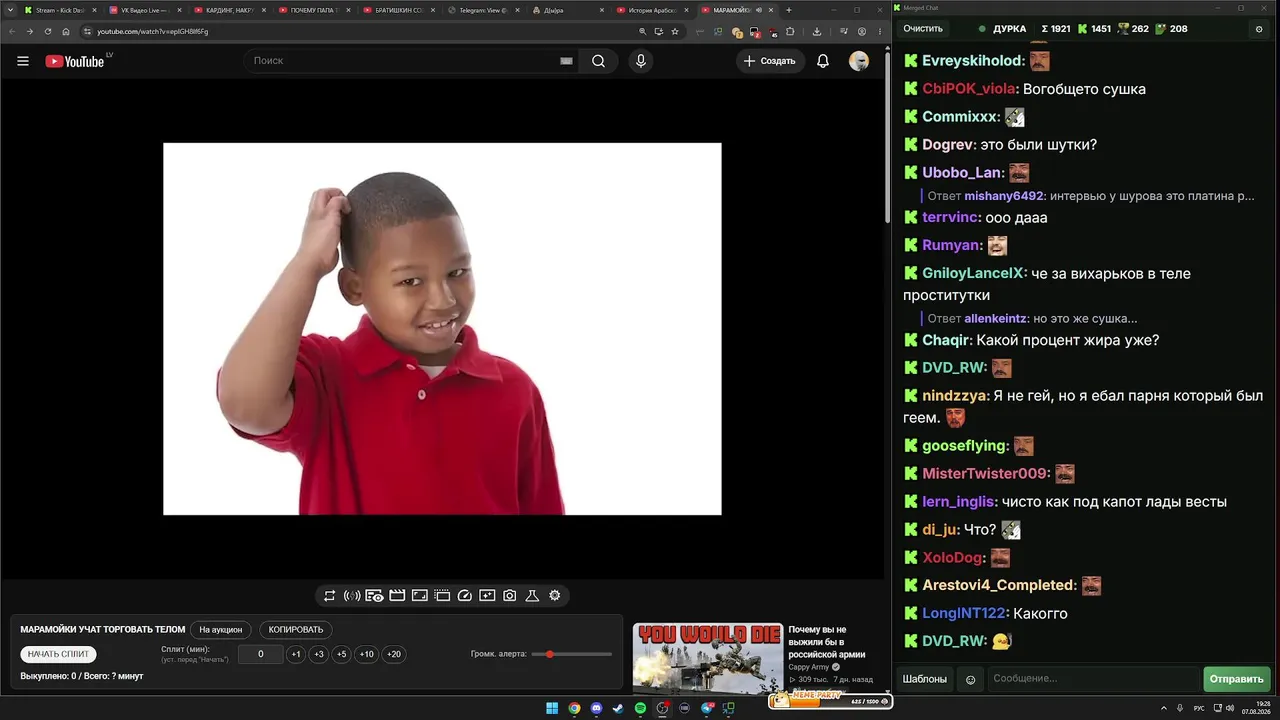Switch to the Telegram: View tab
The width and height of the screenshot is (1280, 720).
[x=485, y=10]
